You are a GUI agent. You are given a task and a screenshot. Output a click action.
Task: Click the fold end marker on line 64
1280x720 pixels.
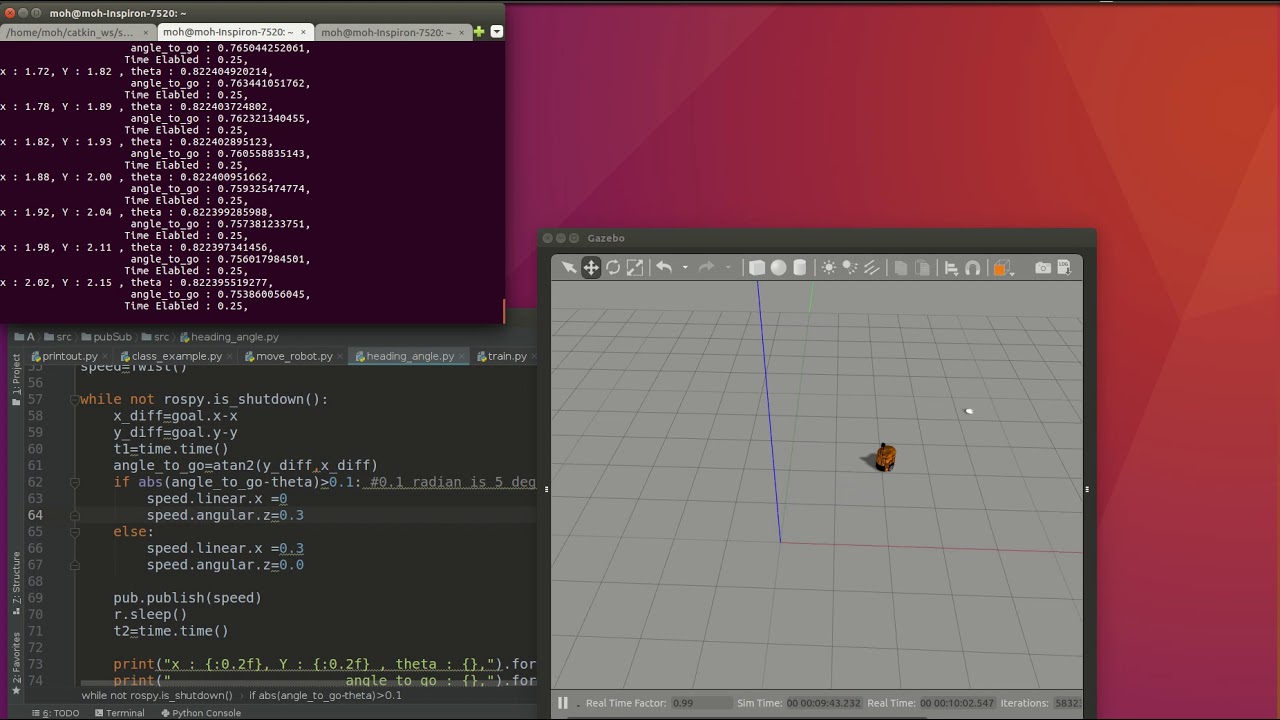tap(74, 515)
